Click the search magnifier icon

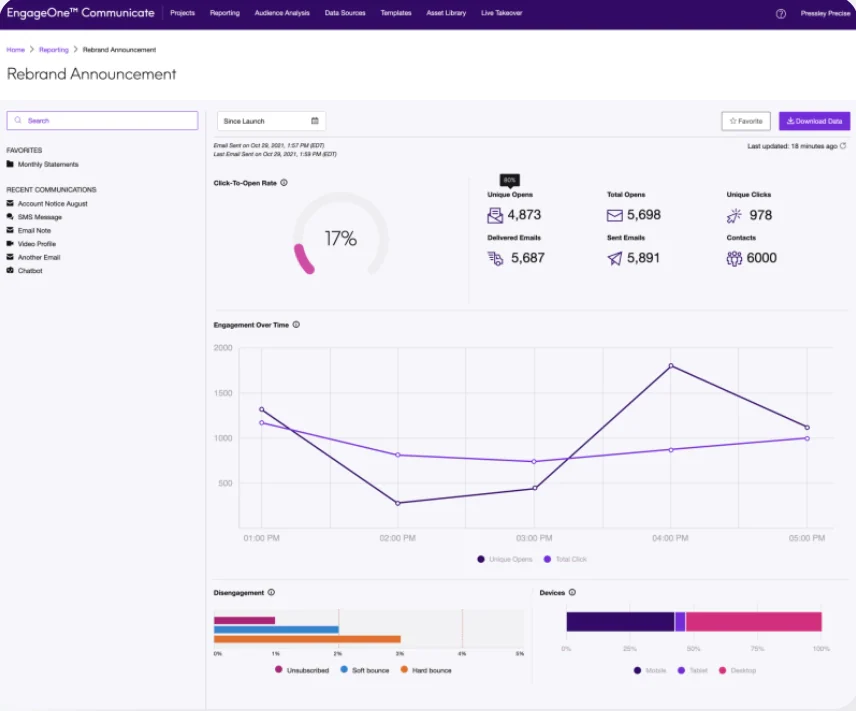[x=18, y=120]
